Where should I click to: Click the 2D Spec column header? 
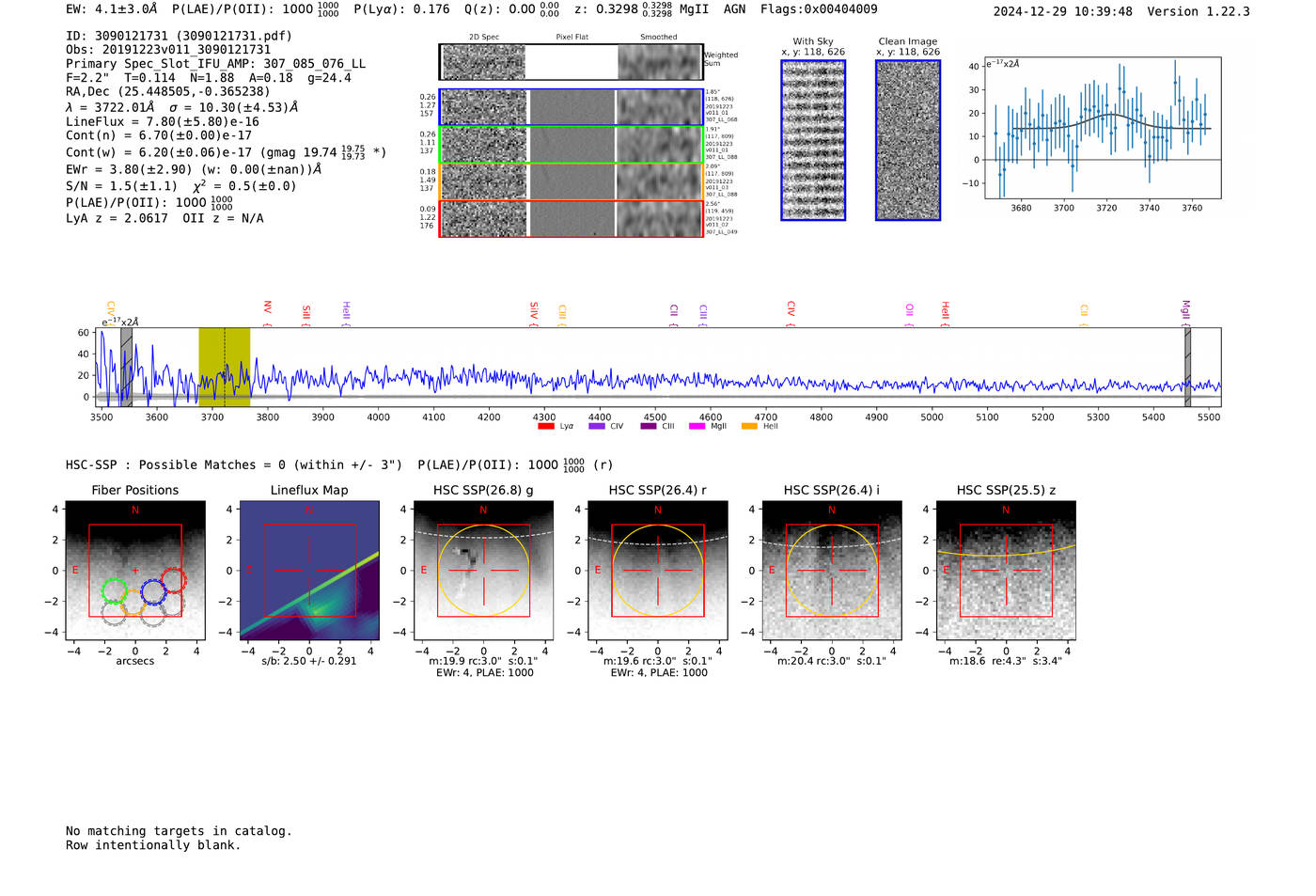point(484,38)
